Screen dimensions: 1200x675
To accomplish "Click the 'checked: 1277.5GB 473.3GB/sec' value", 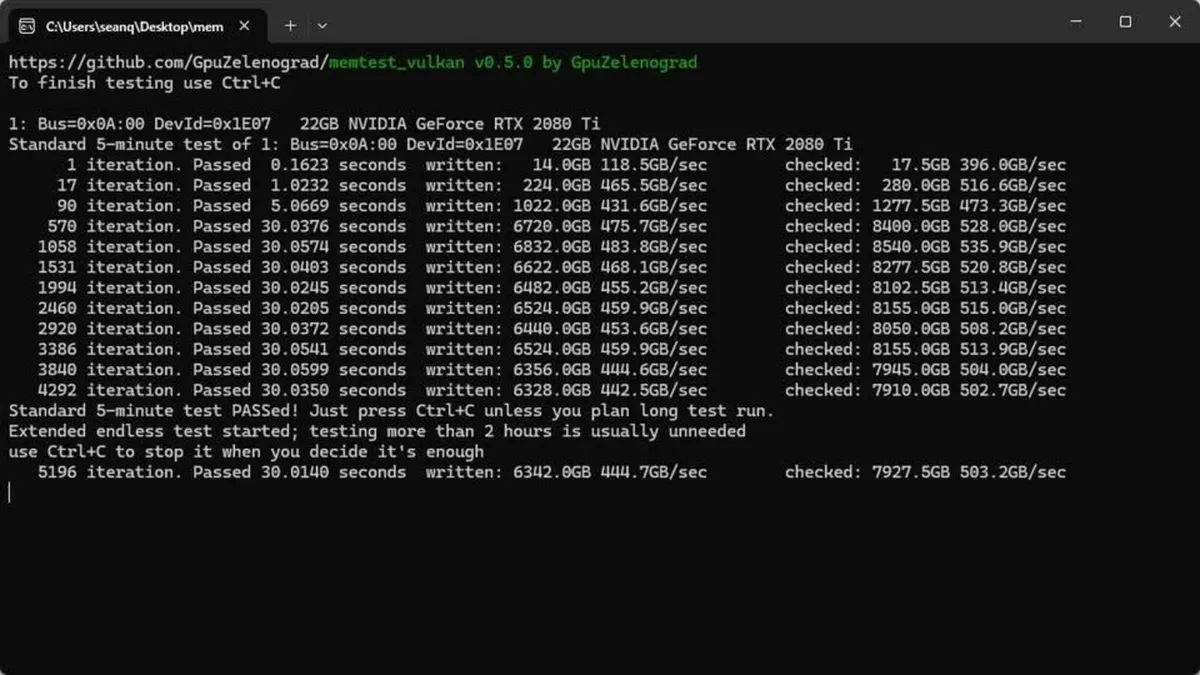I will click(x=926, y=206).
